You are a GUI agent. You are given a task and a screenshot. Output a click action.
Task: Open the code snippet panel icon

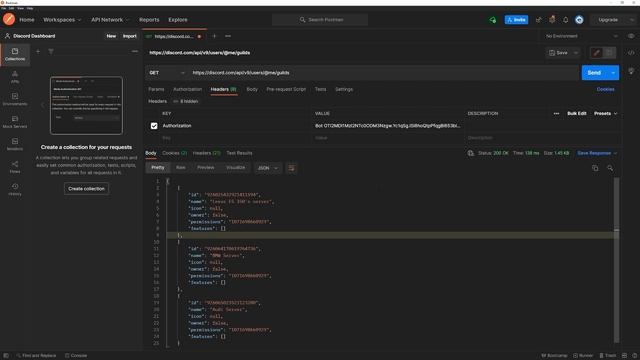click(631, 53)
